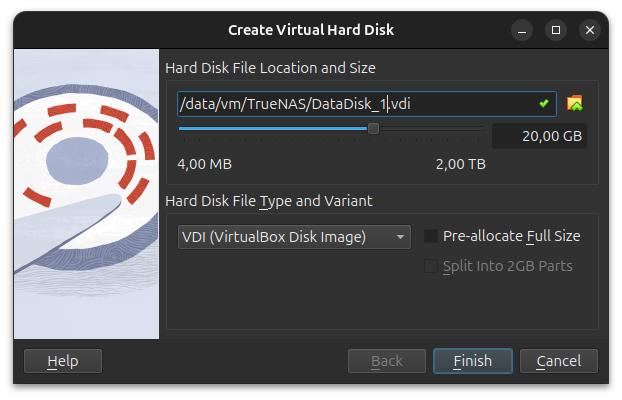Enable Pre-allocate Full Size checkbox
Screen dimensions: 622x400
coord(431,237)
